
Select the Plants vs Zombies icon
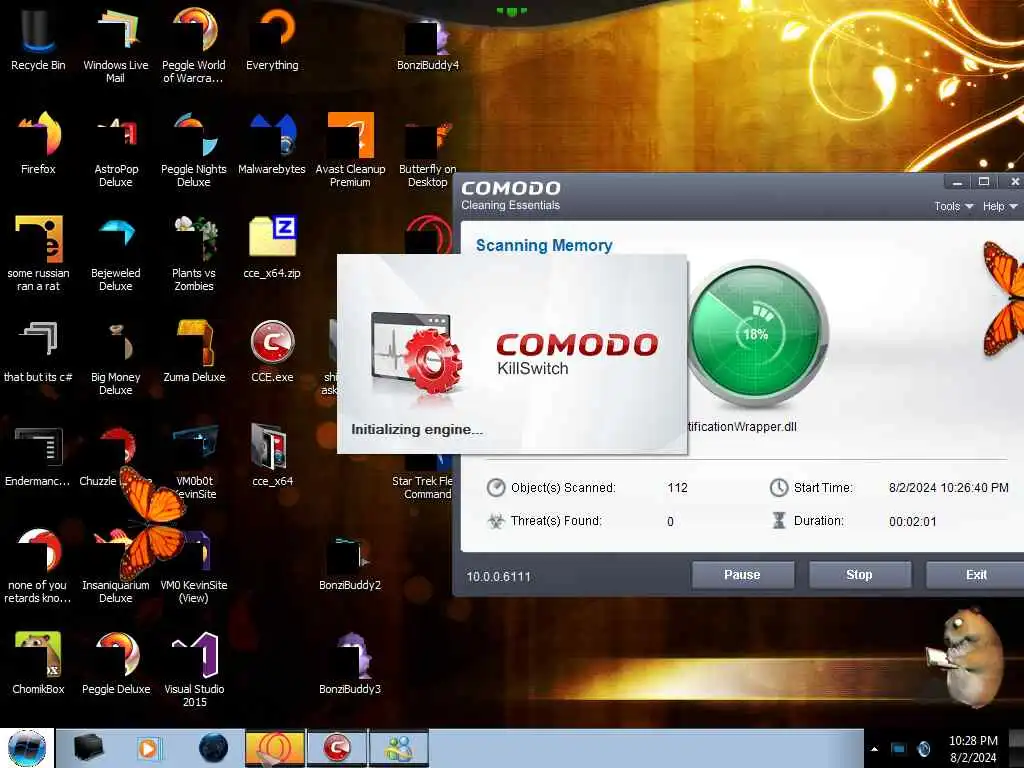pos(193,253)
